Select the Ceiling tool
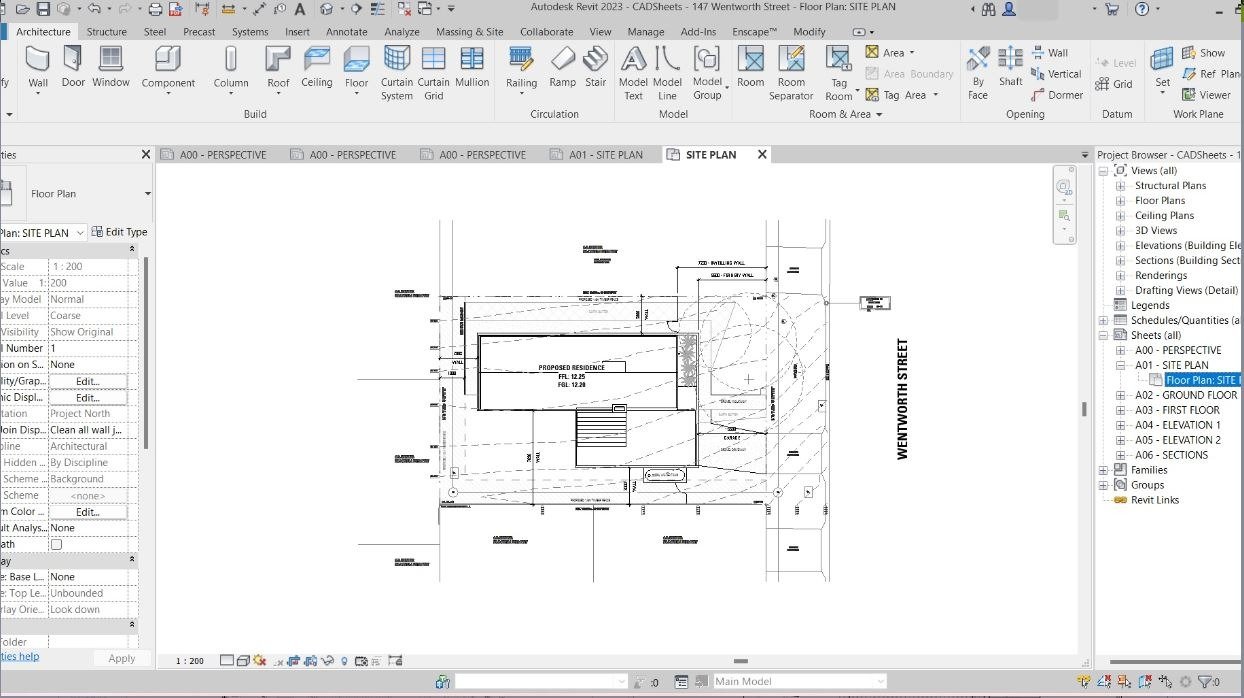This screenshot has width=1244, height=698. (x=317, y=67)
